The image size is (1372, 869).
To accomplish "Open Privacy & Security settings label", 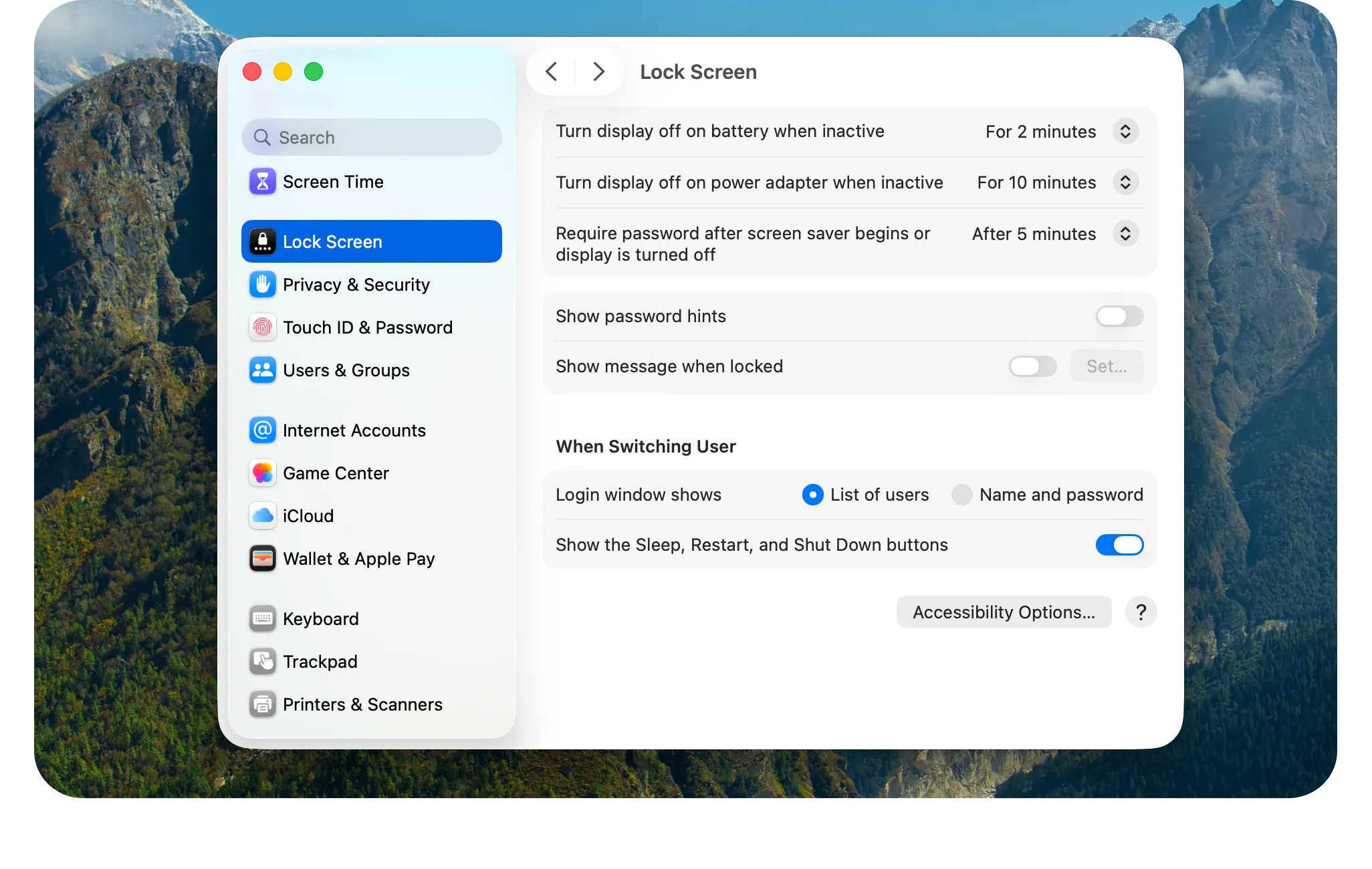I will (x=356, y=285).
